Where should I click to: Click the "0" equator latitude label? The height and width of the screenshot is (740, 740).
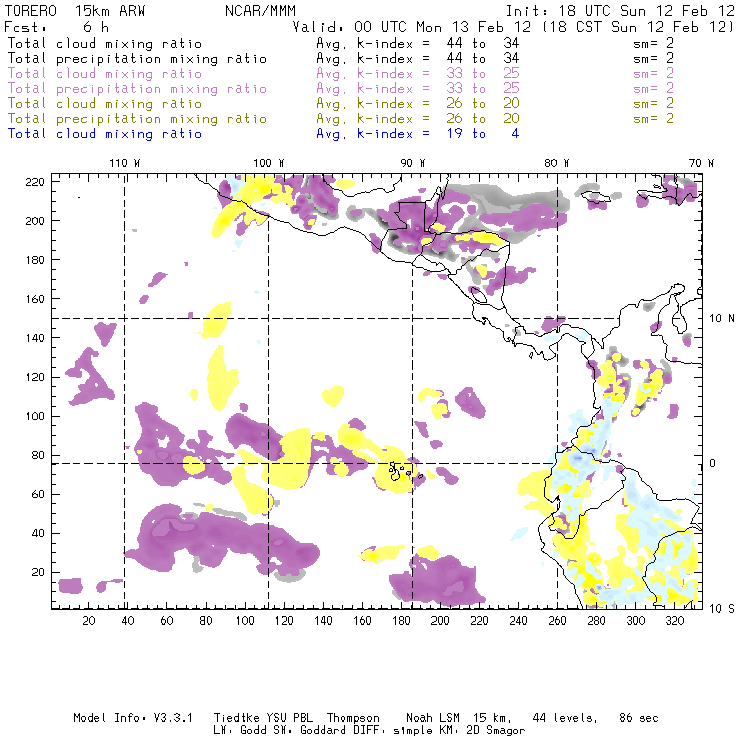(712, 463)
